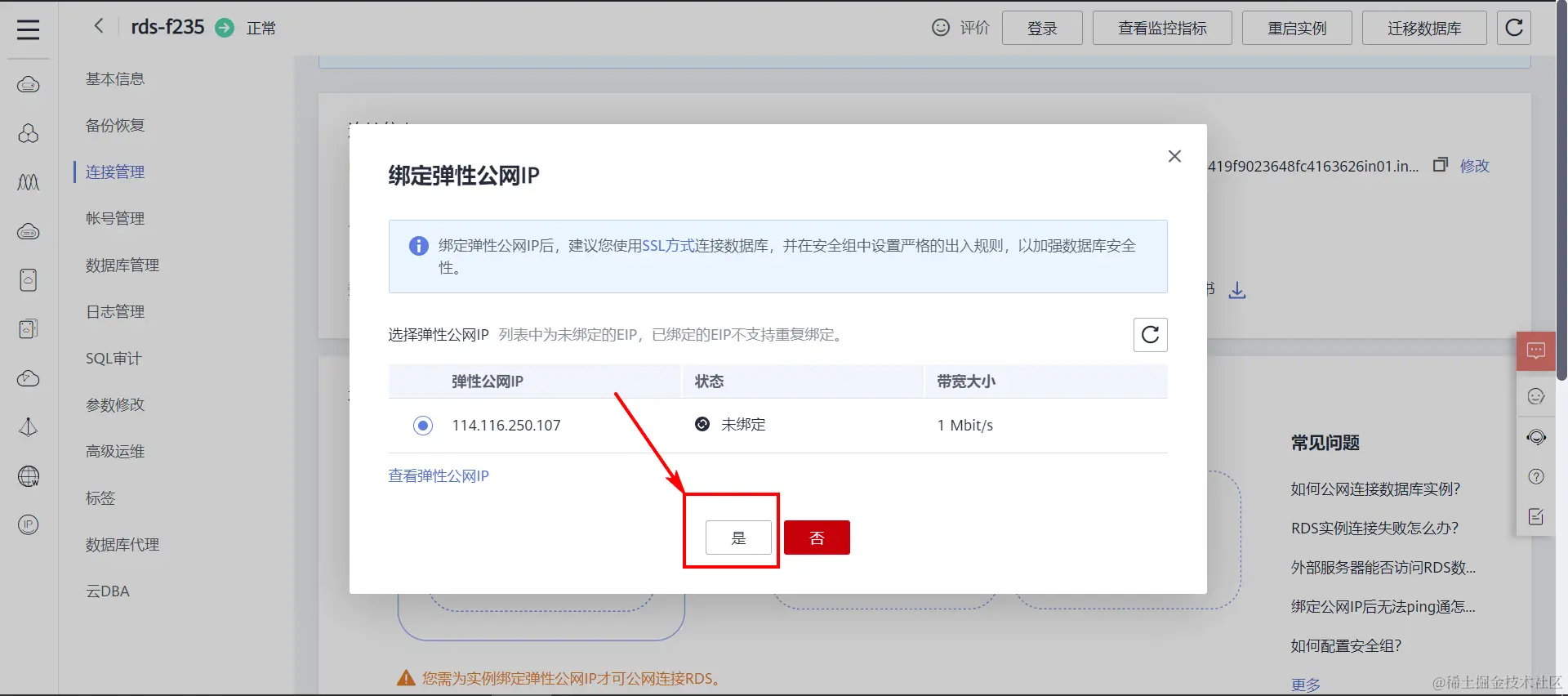The width and height of the screenshot is (1568, 696).
Task: Click the disk storage icon in left sidebar
Action: (29, 280)
